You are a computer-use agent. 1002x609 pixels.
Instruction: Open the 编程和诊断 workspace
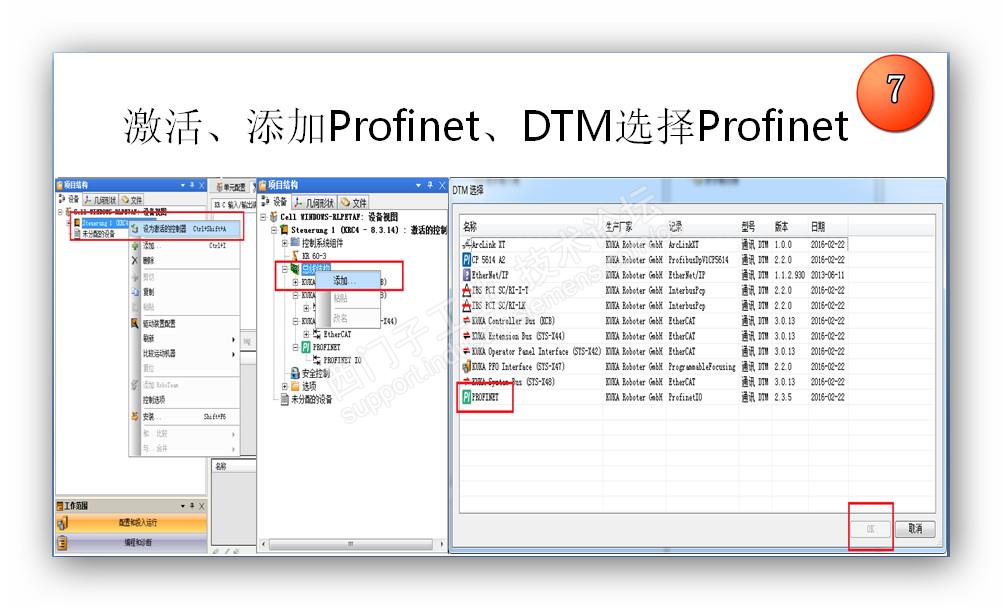coord(132,543)
